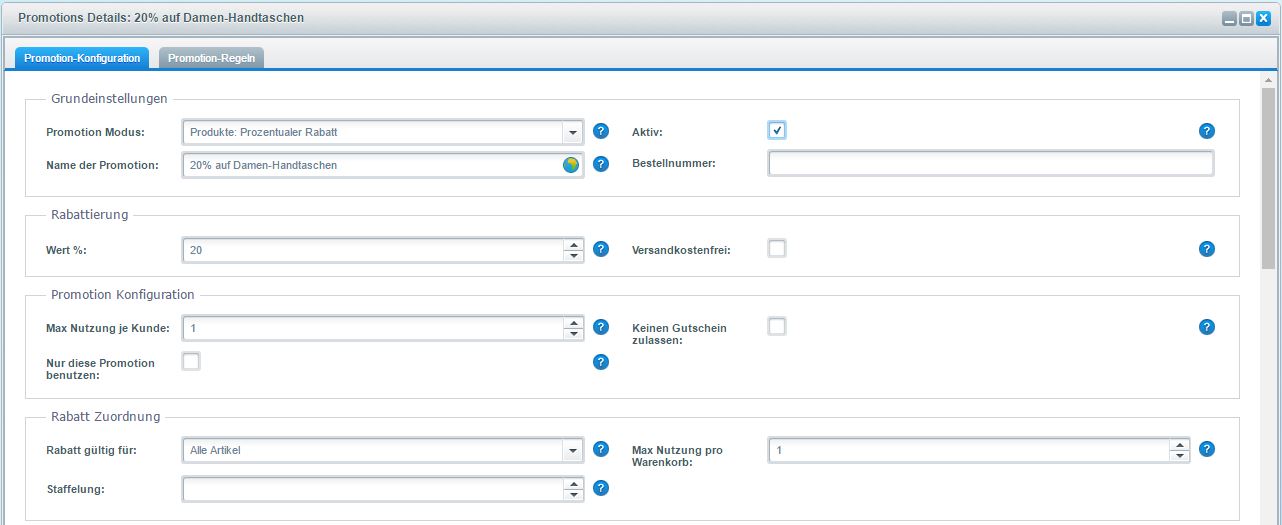
Task: Close the Promotions Details window
Action: (1263, 18)
